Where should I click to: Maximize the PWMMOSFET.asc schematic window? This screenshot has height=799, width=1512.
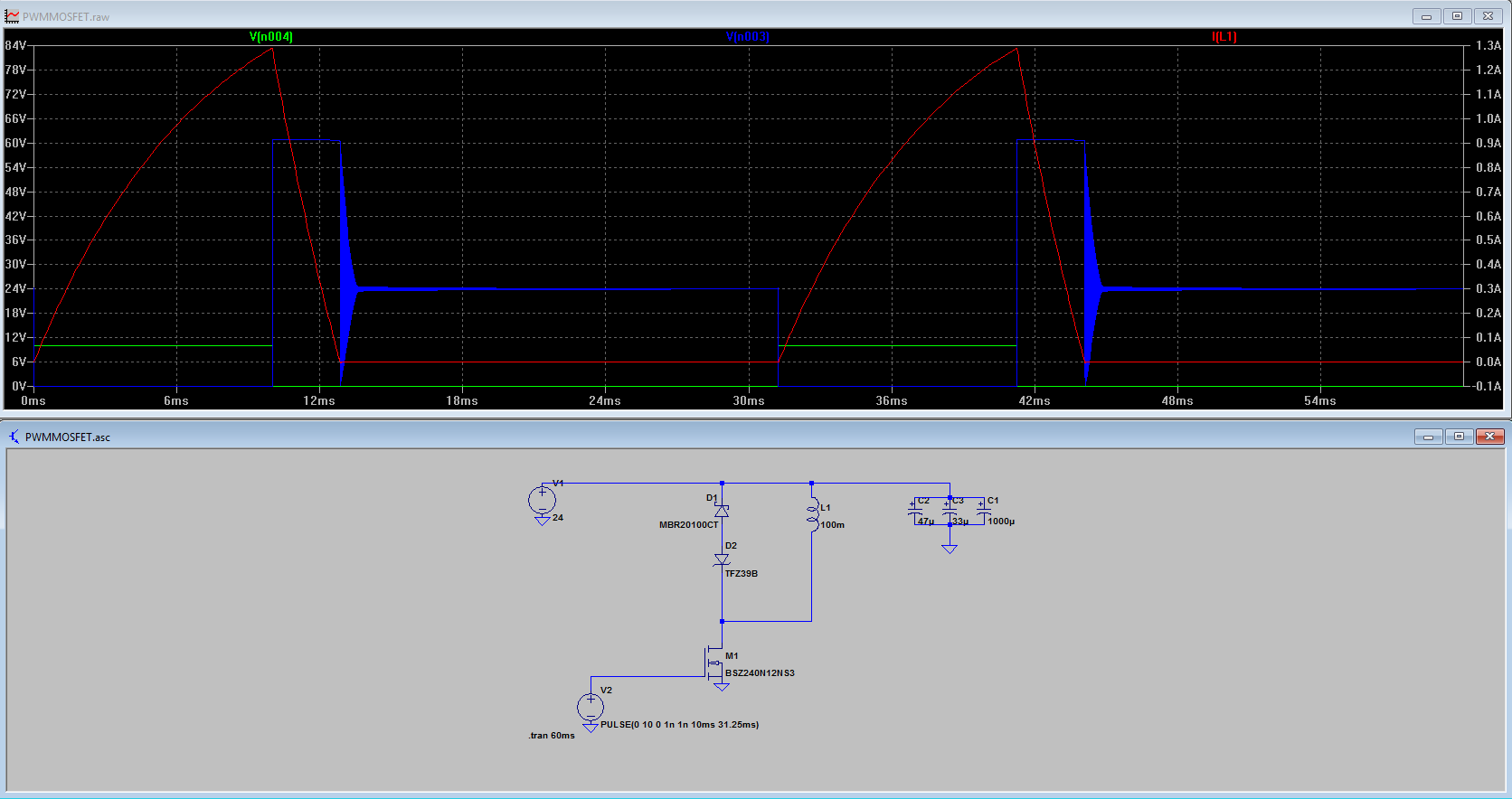tap(1459, 437)
